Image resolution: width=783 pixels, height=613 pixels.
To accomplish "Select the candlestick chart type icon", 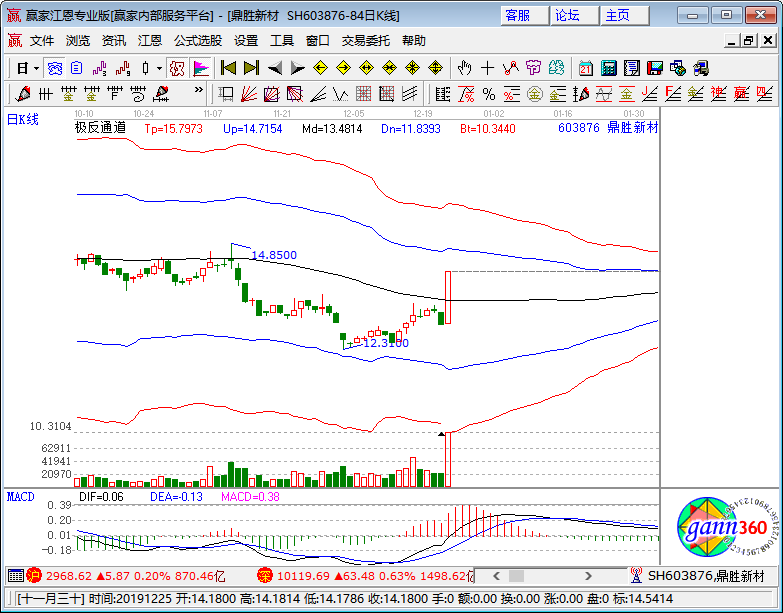I will (x=145, y=68).
